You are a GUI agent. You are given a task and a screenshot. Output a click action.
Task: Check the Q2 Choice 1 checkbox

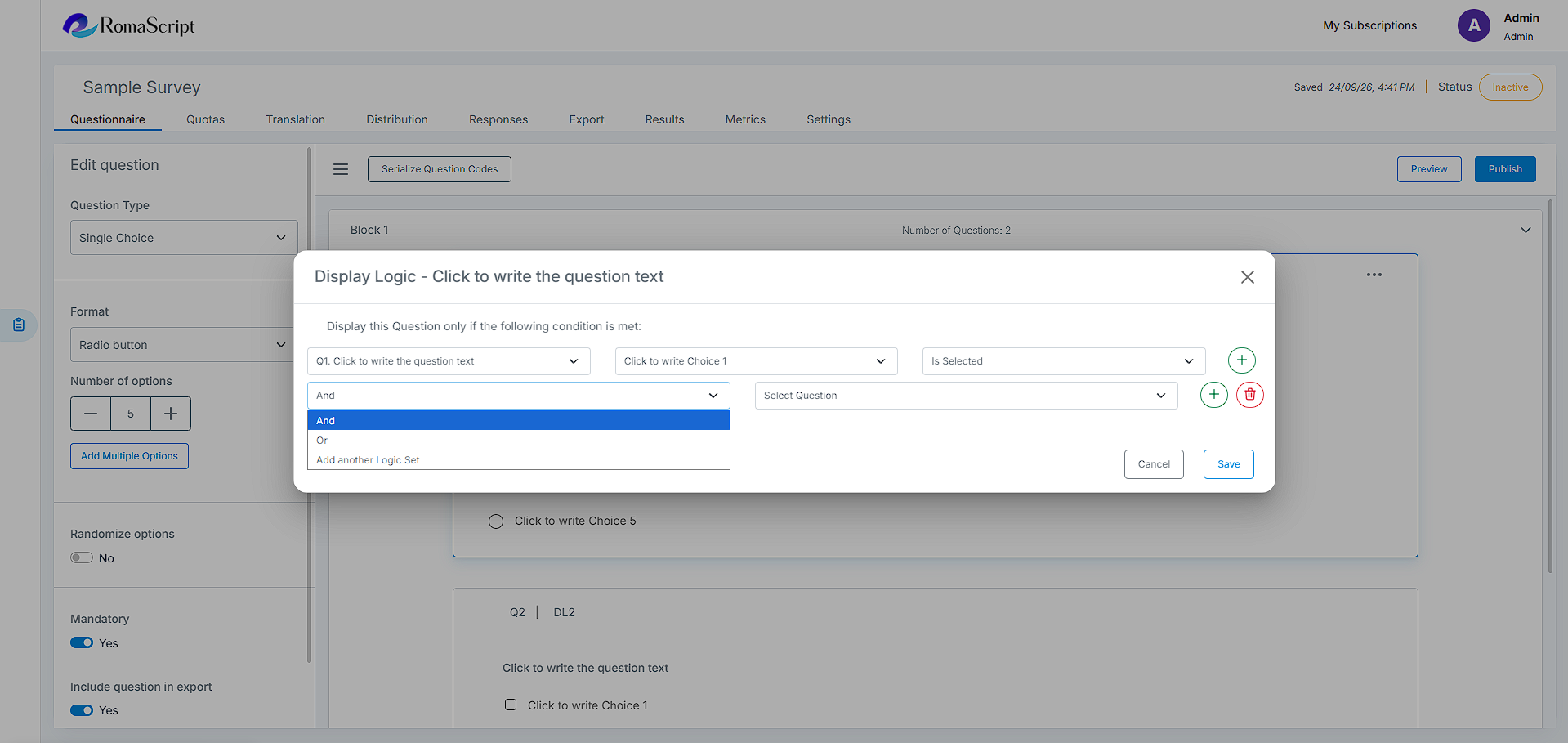(x=511, y=705)
